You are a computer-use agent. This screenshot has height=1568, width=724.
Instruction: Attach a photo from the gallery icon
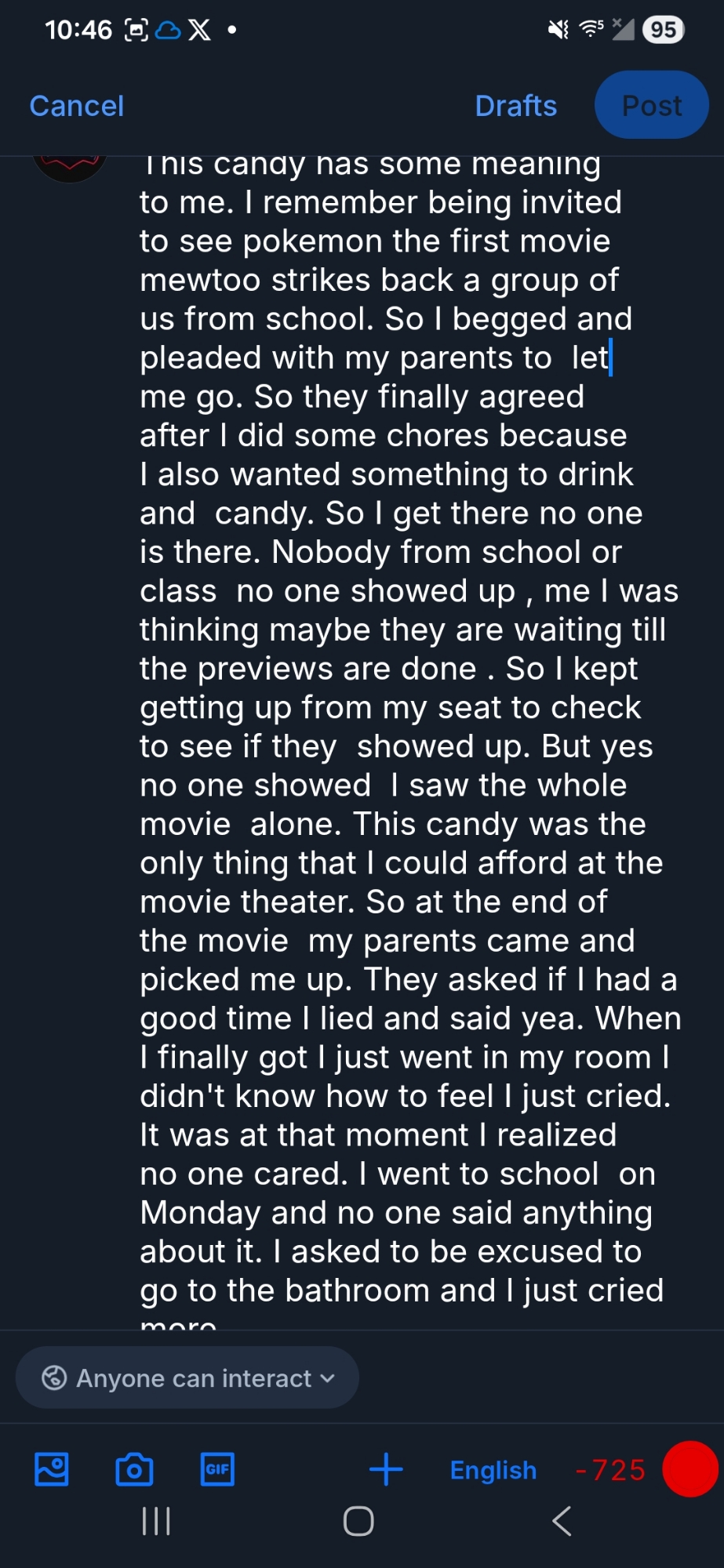(x=52, y=1469)
